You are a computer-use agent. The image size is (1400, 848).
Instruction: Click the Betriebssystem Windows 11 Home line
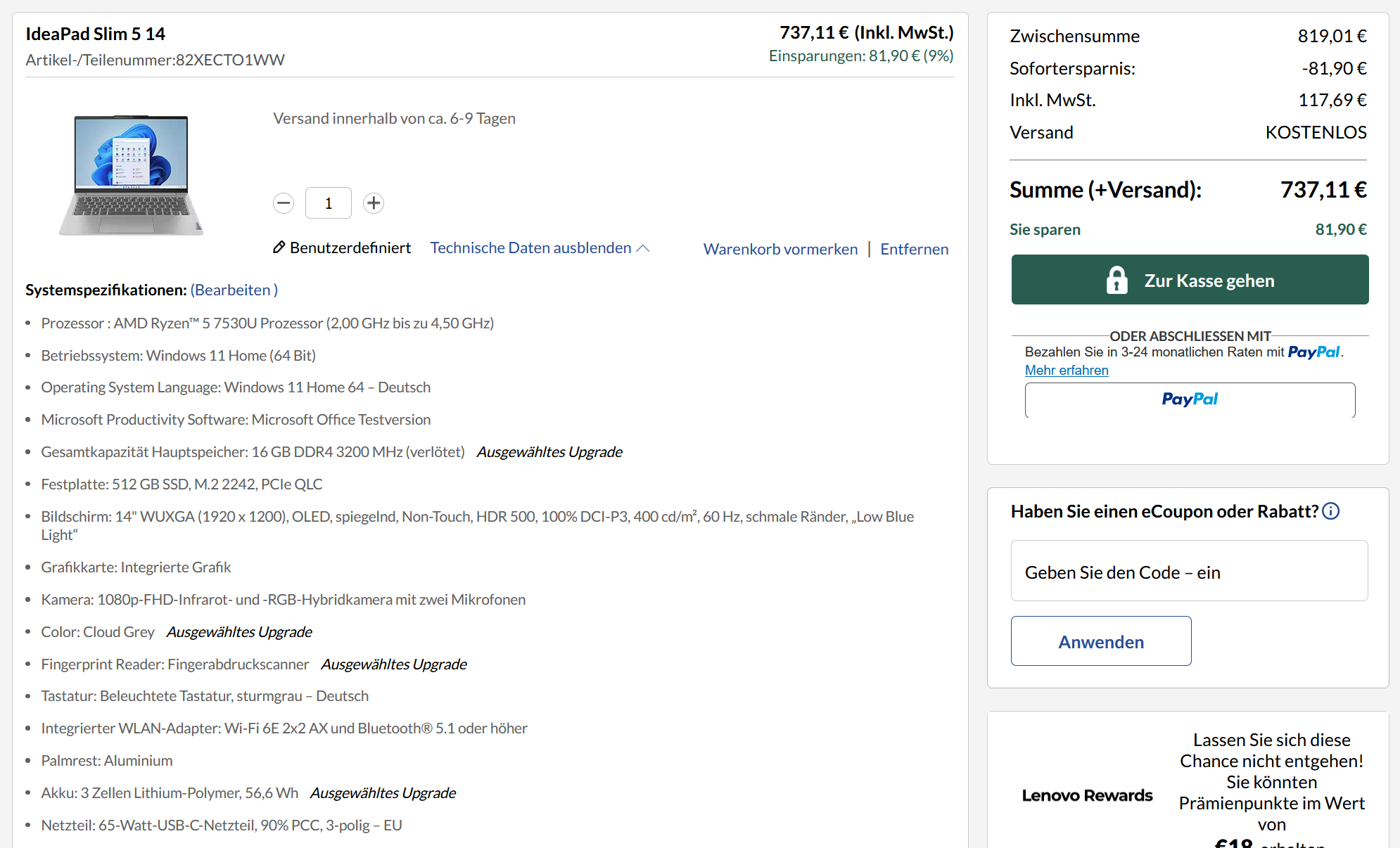[x=178, y=355]
